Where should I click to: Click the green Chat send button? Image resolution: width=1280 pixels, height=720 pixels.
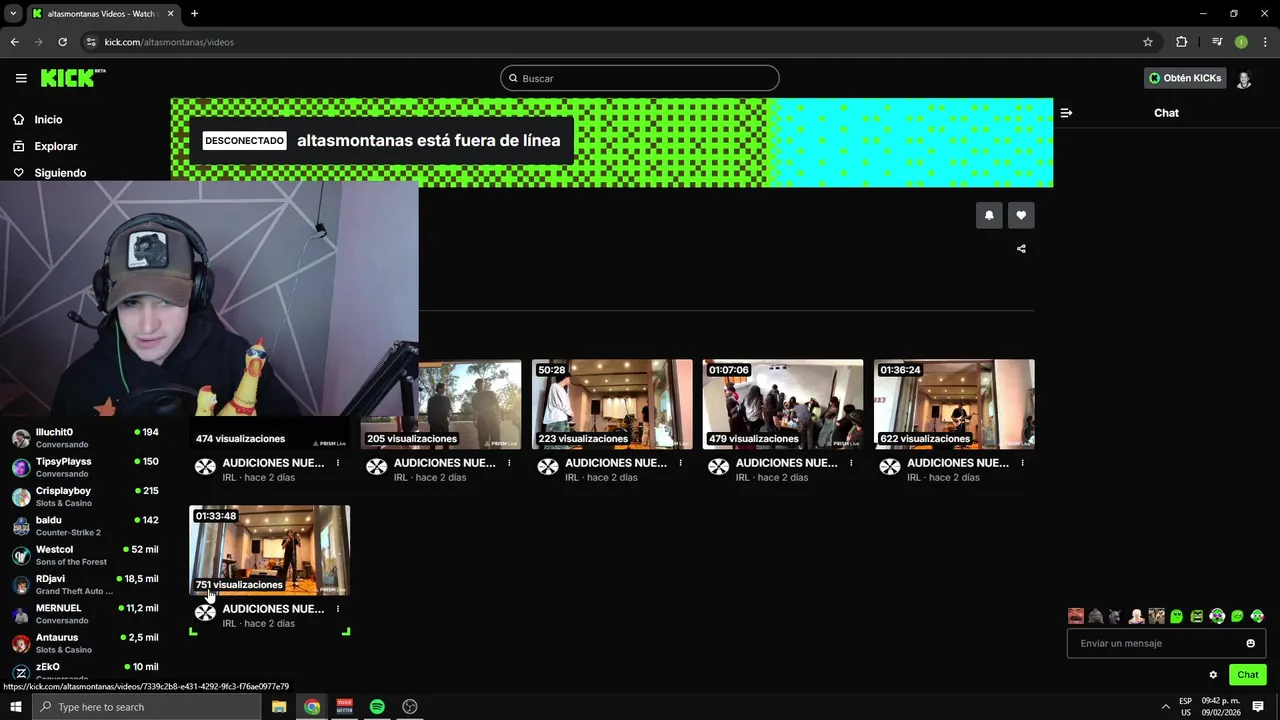[1247, 675]
